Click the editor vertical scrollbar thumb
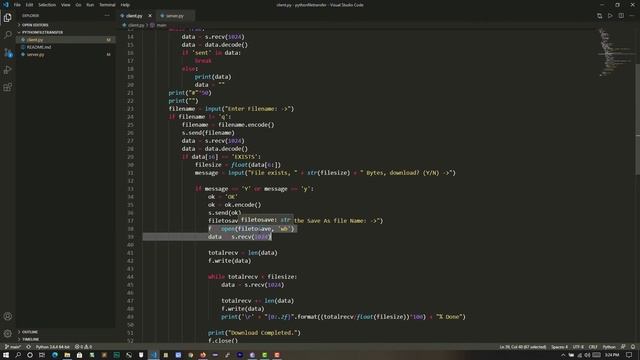The width and height of the screenshot is (640, 360). point(638,119)
